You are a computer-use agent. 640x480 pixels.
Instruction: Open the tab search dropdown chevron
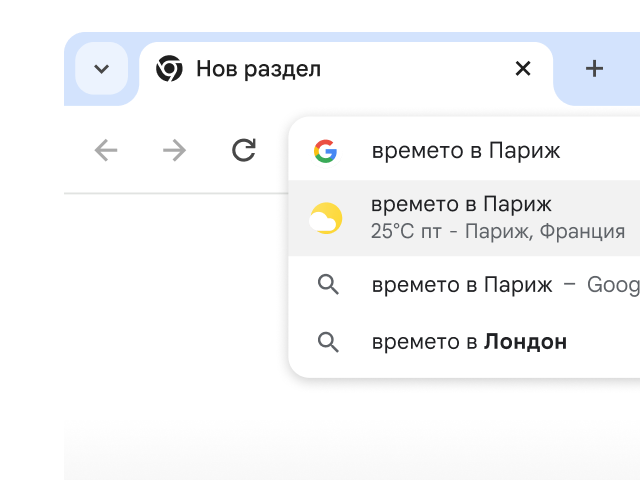pos(101,69)
